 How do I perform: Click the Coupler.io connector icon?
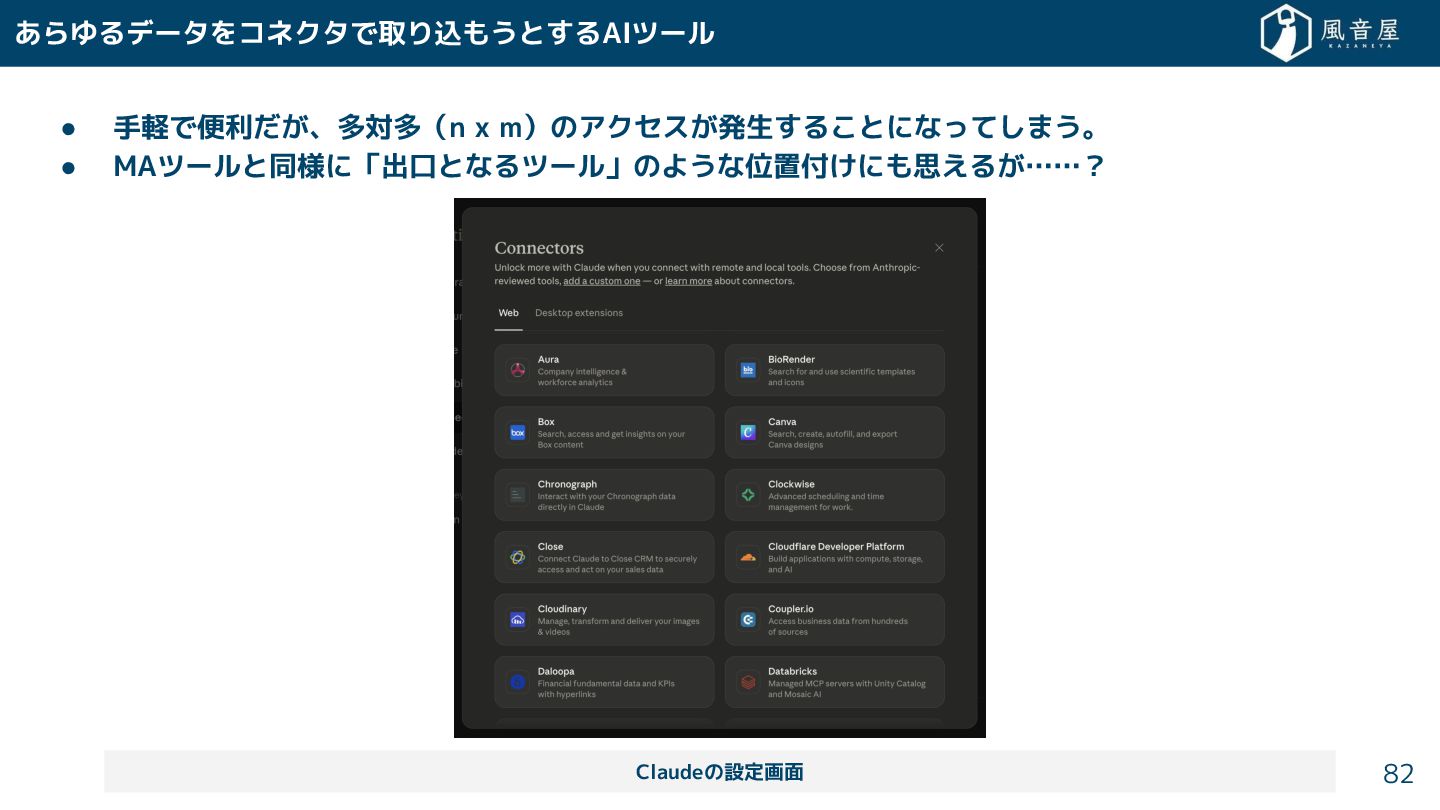[748, 620]
